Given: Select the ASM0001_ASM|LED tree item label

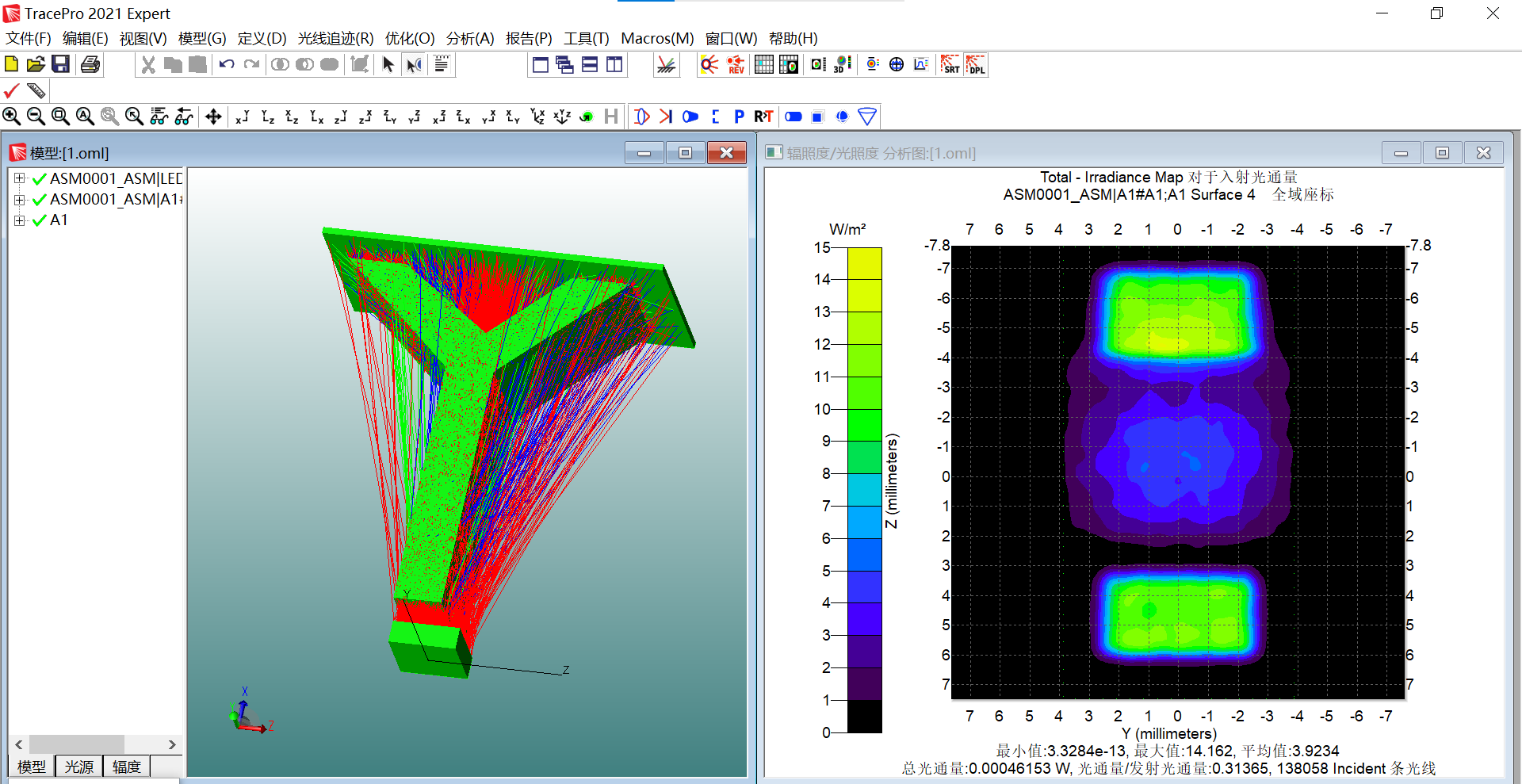Looking at the screenshot, I should [x=116, y=179].
